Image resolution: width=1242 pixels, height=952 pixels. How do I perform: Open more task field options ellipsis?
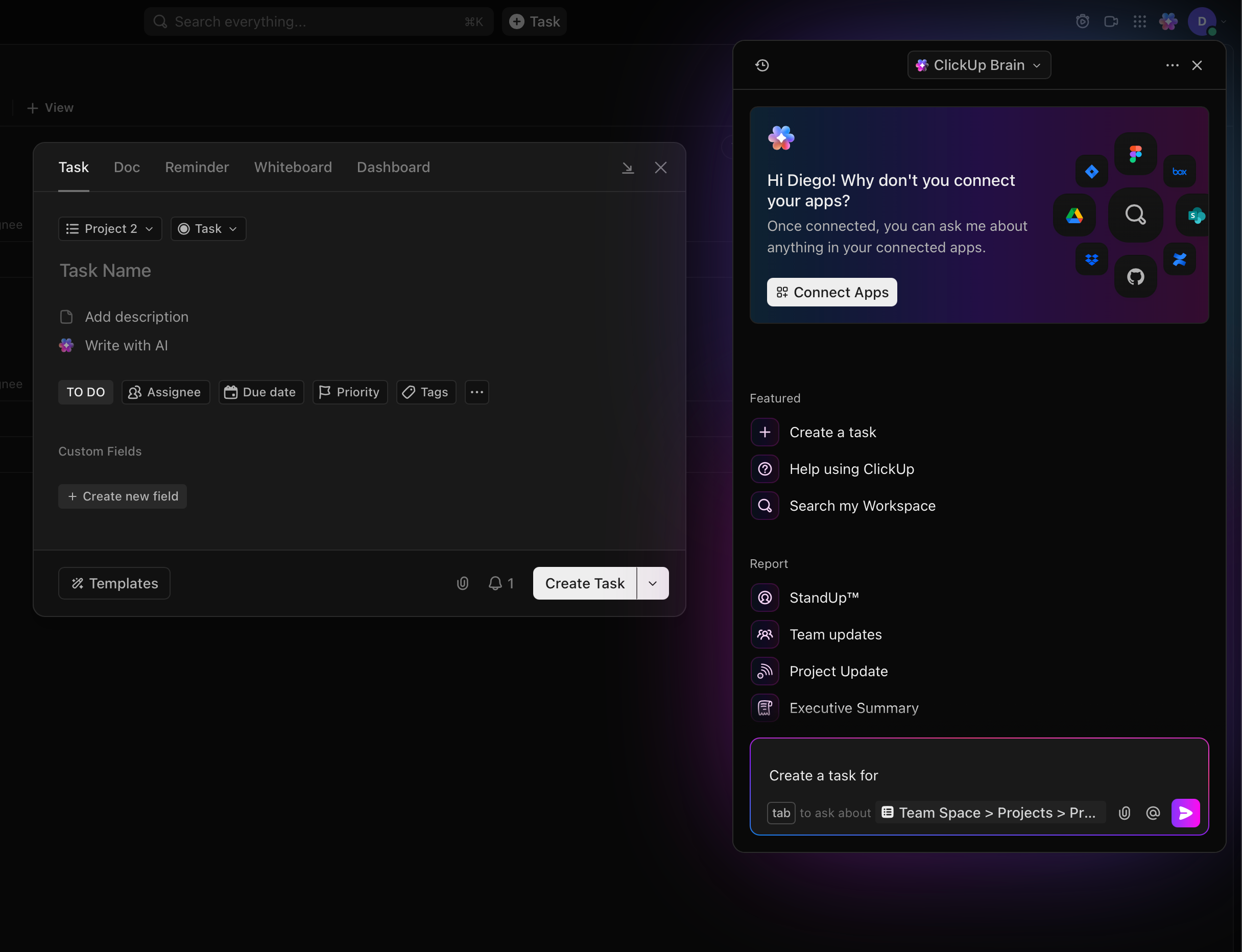point(476,392)
